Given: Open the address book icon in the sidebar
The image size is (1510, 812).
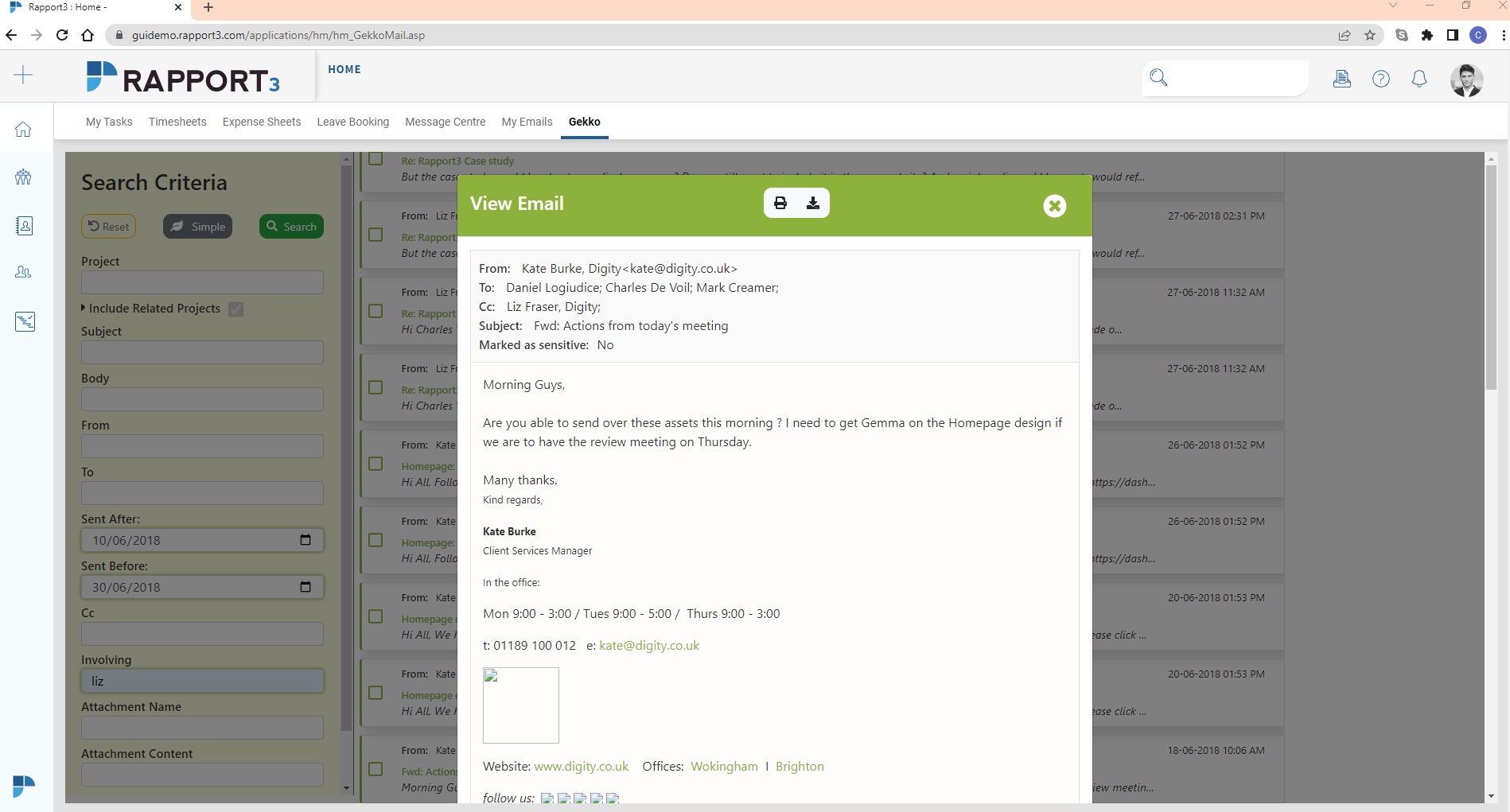Looking at the screenshot, I should tap(24, 226).
